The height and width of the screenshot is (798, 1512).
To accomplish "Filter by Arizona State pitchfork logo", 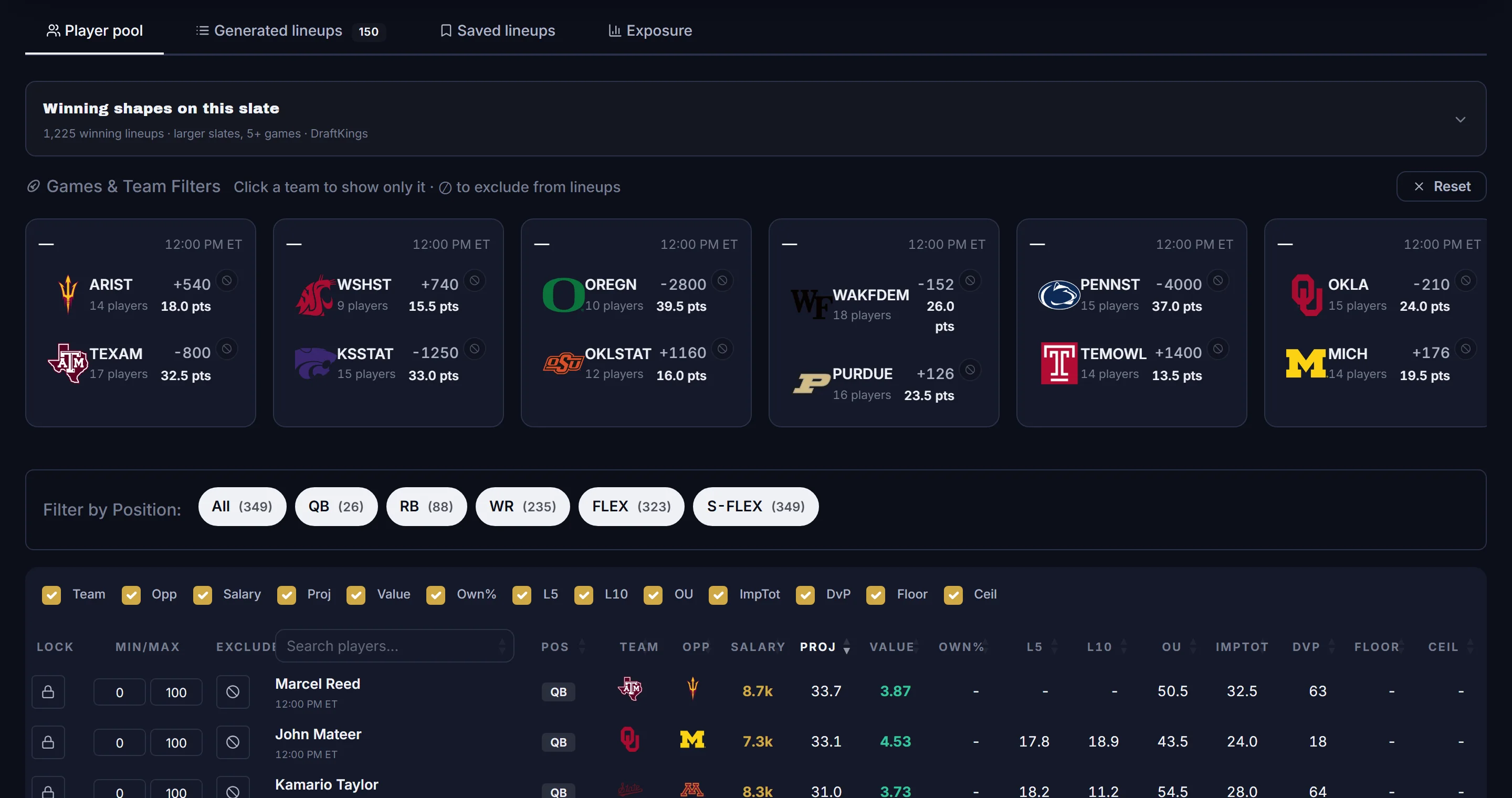I will (68, 295).
